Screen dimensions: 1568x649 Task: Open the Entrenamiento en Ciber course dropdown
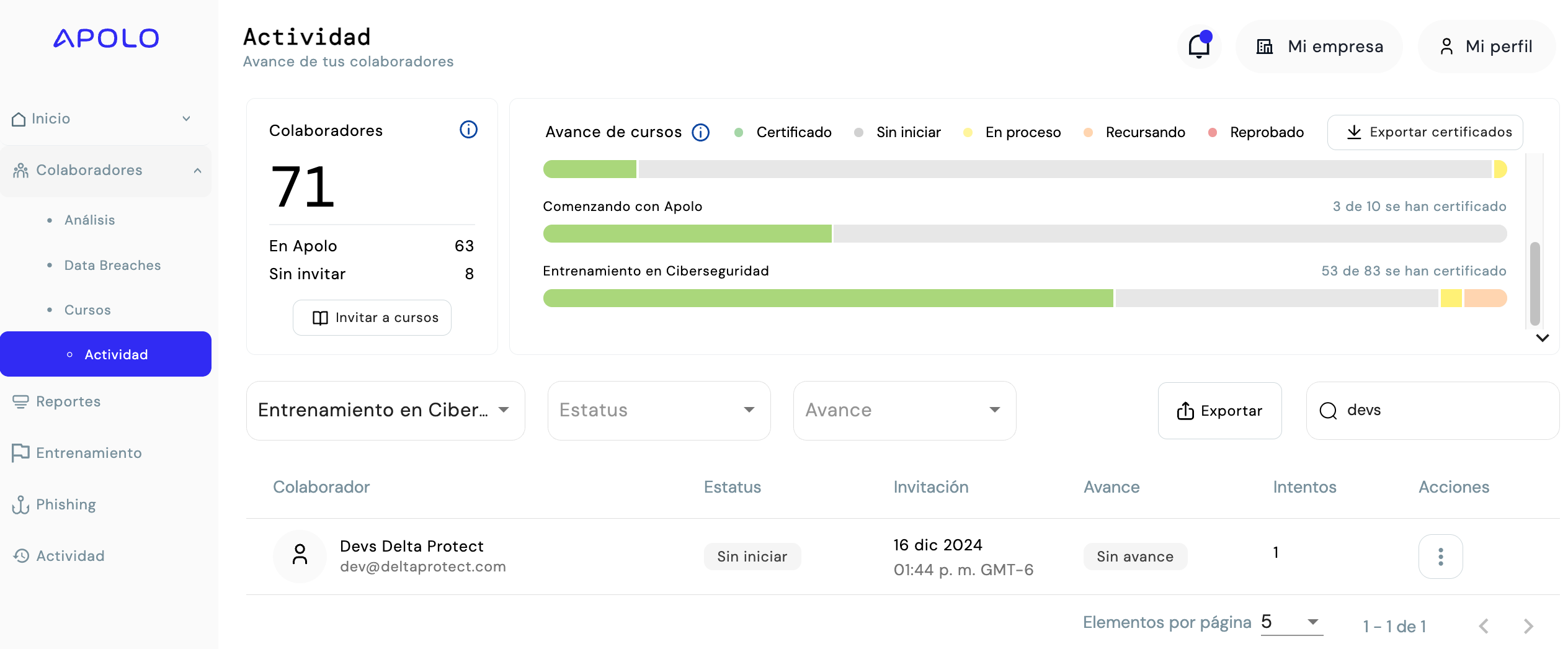(386, 411)
